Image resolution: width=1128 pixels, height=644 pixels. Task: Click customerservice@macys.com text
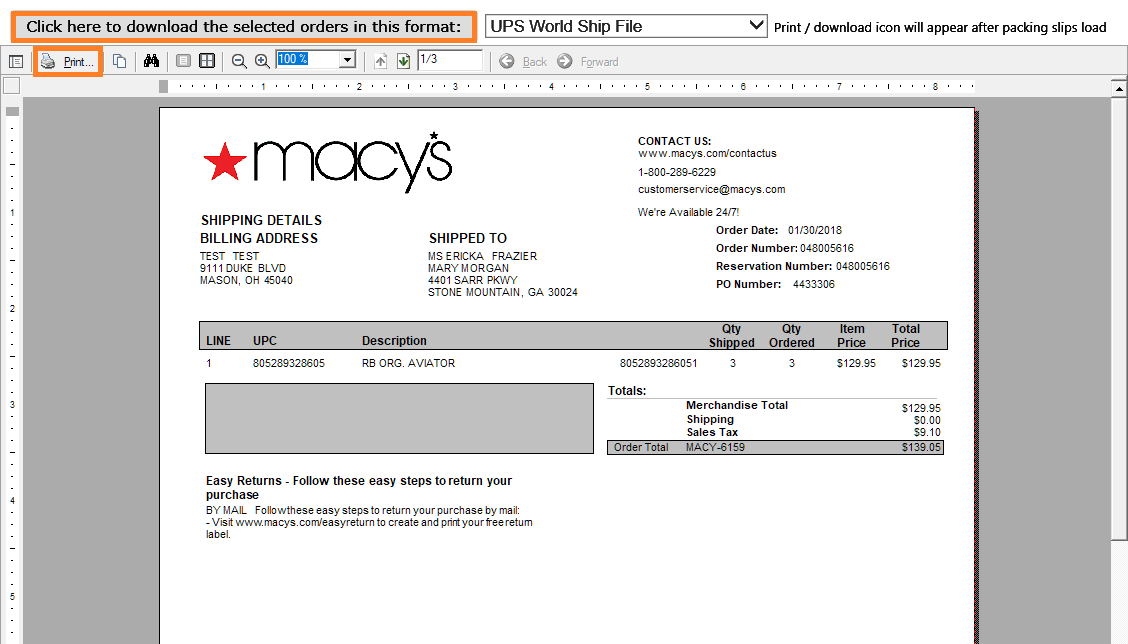pos(711,189)
